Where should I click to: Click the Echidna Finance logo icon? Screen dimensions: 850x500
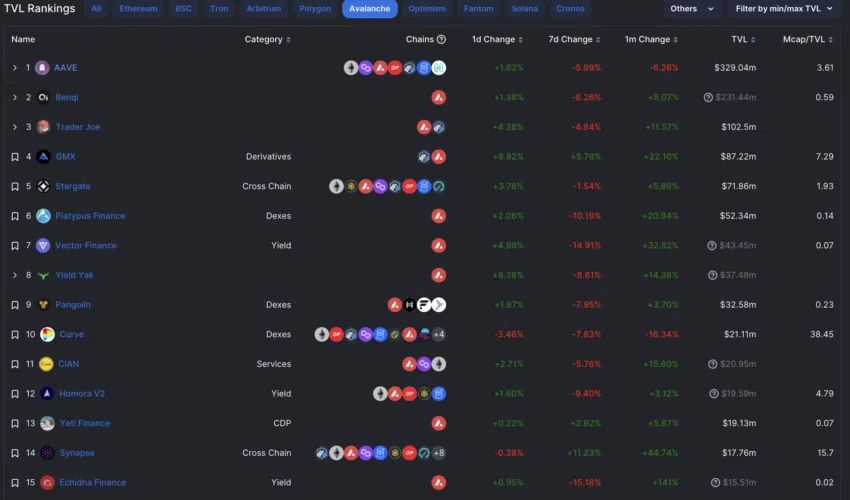(48, 483)
